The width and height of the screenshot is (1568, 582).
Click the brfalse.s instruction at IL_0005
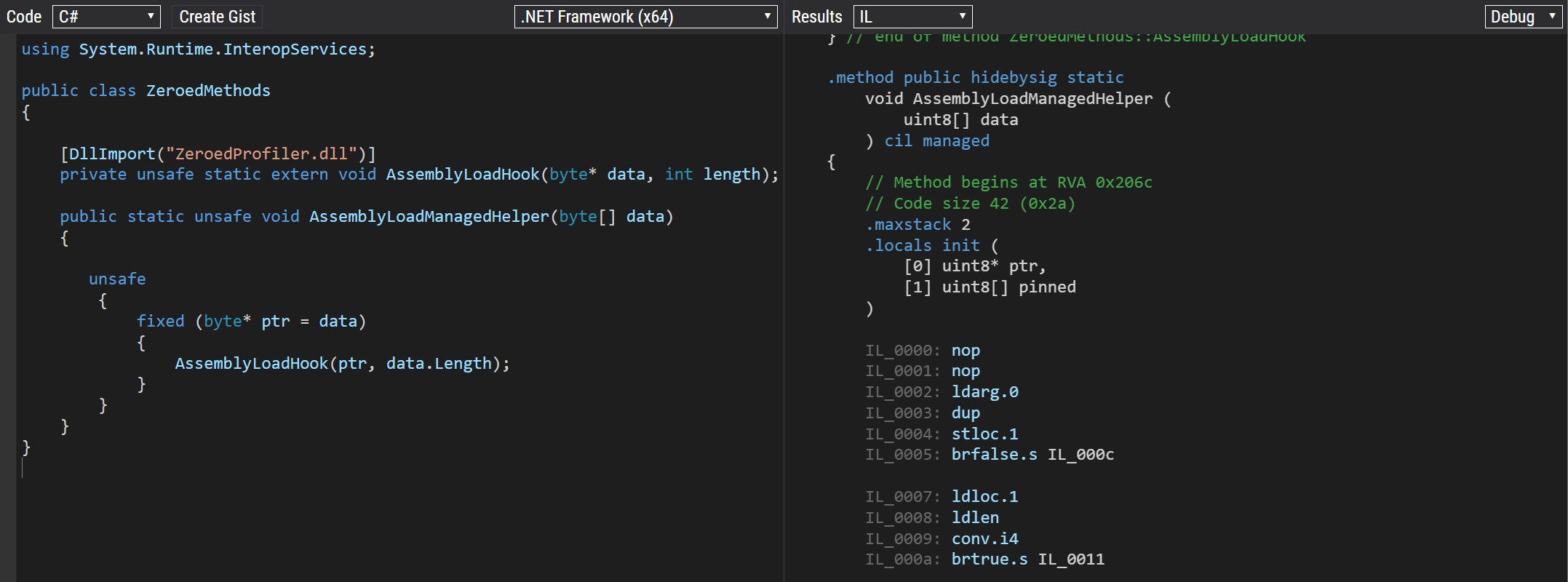click(x=994, y=455)
